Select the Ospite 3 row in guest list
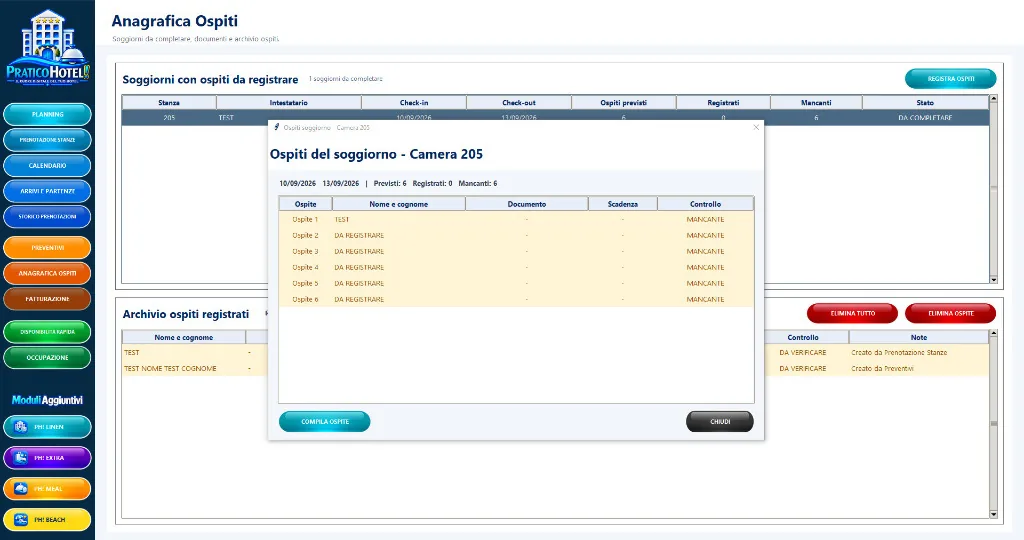Screen dimensions: 1024x540 pyautogui.click(x=516, y=251)
